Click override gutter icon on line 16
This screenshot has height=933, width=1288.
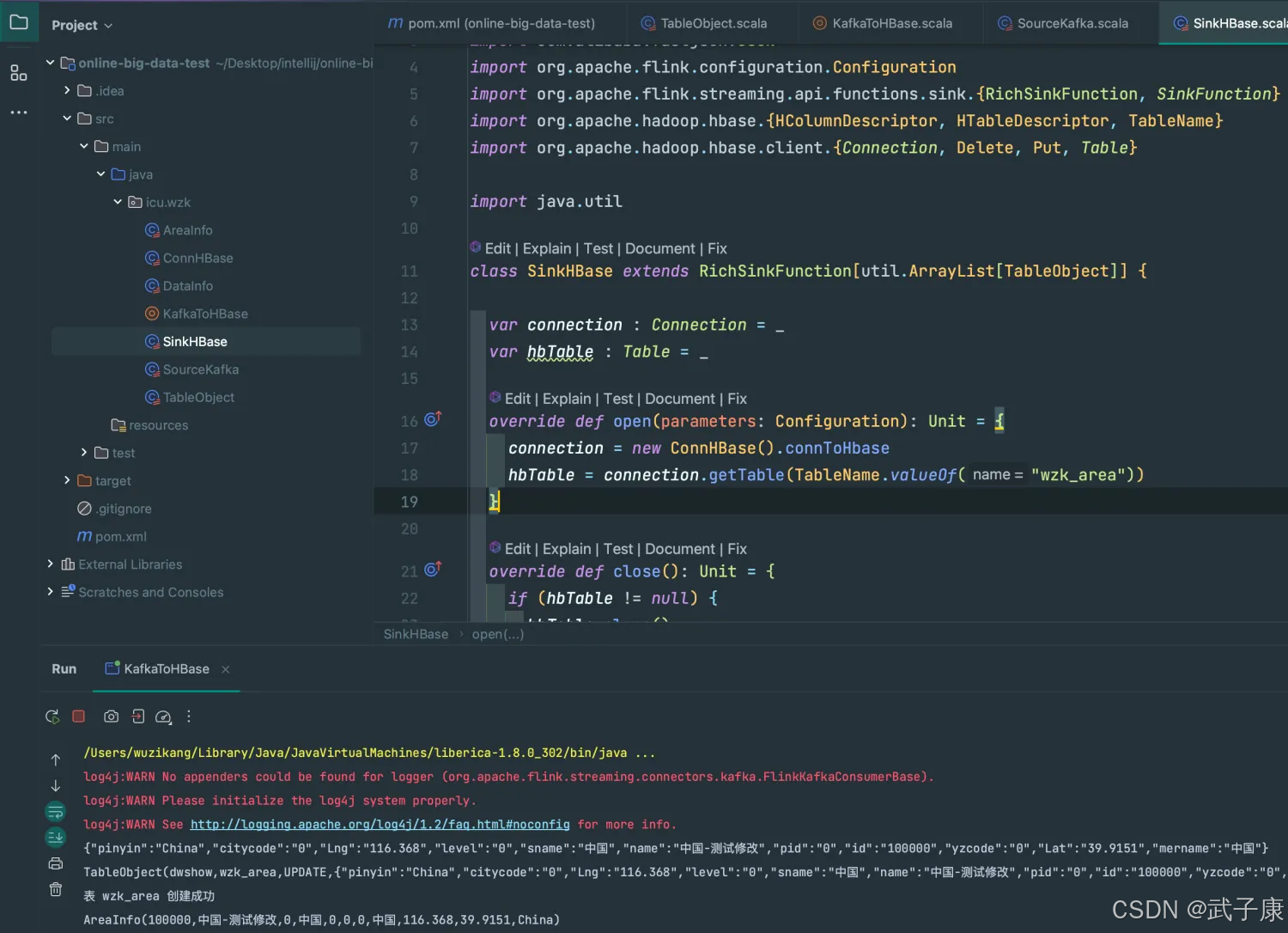pos(433,419)
